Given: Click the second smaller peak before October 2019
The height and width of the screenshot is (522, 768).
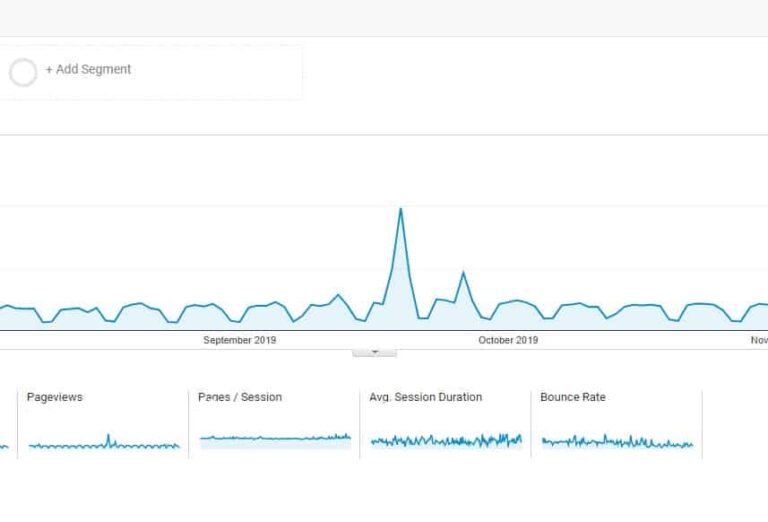Looking at the screenshot, I should (462, 272).
